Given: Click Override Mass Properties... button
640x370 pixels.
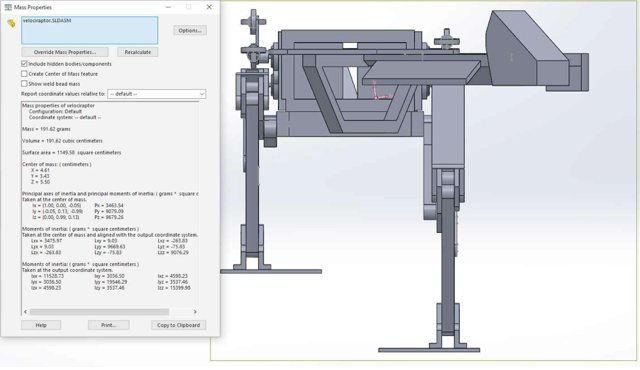Looking at the screenshot, I should point(65,52).
